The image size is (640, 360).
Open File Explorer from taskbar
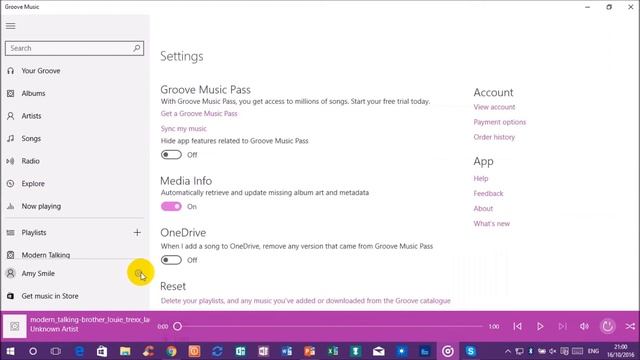pyautogui.click(x=125, y=351)
